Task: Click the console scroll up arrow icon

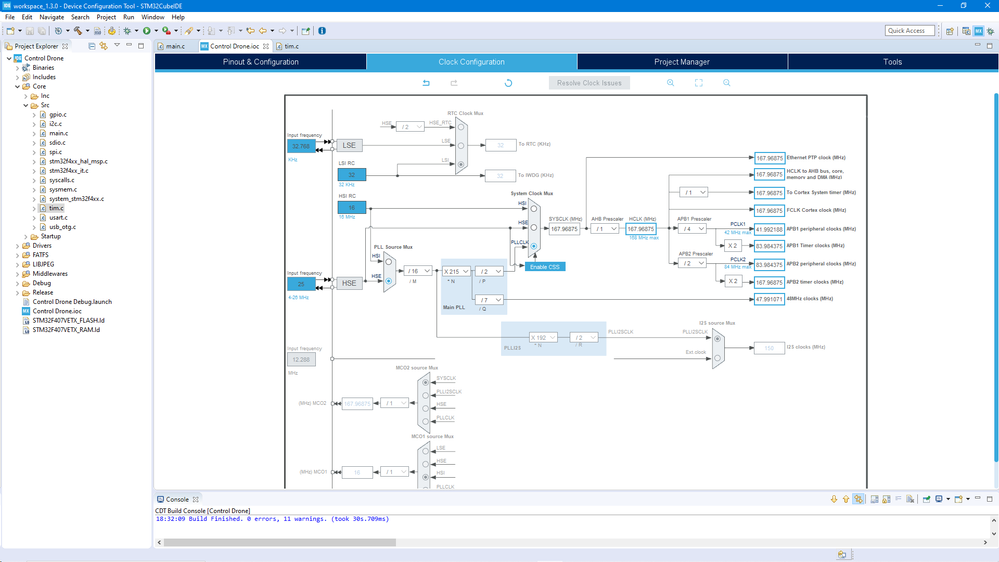Action: [846, 499]
